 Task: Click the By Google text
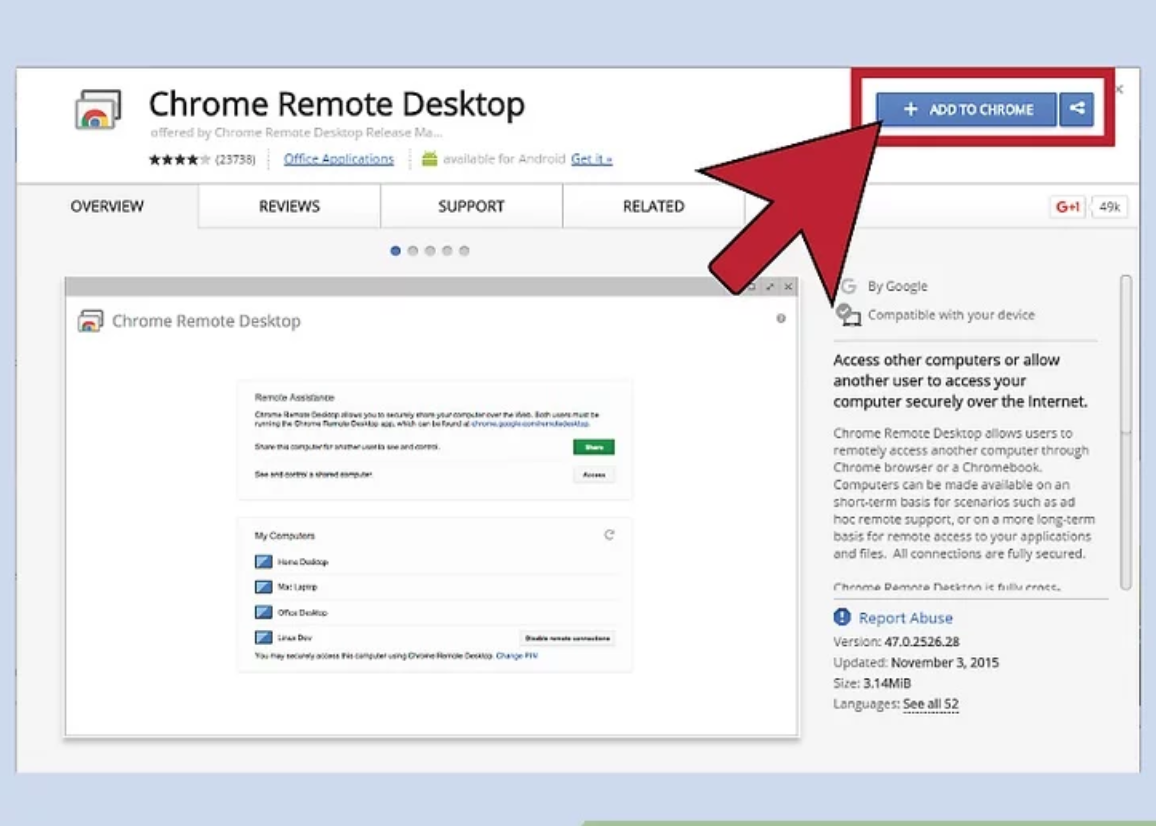pos(897,286)
